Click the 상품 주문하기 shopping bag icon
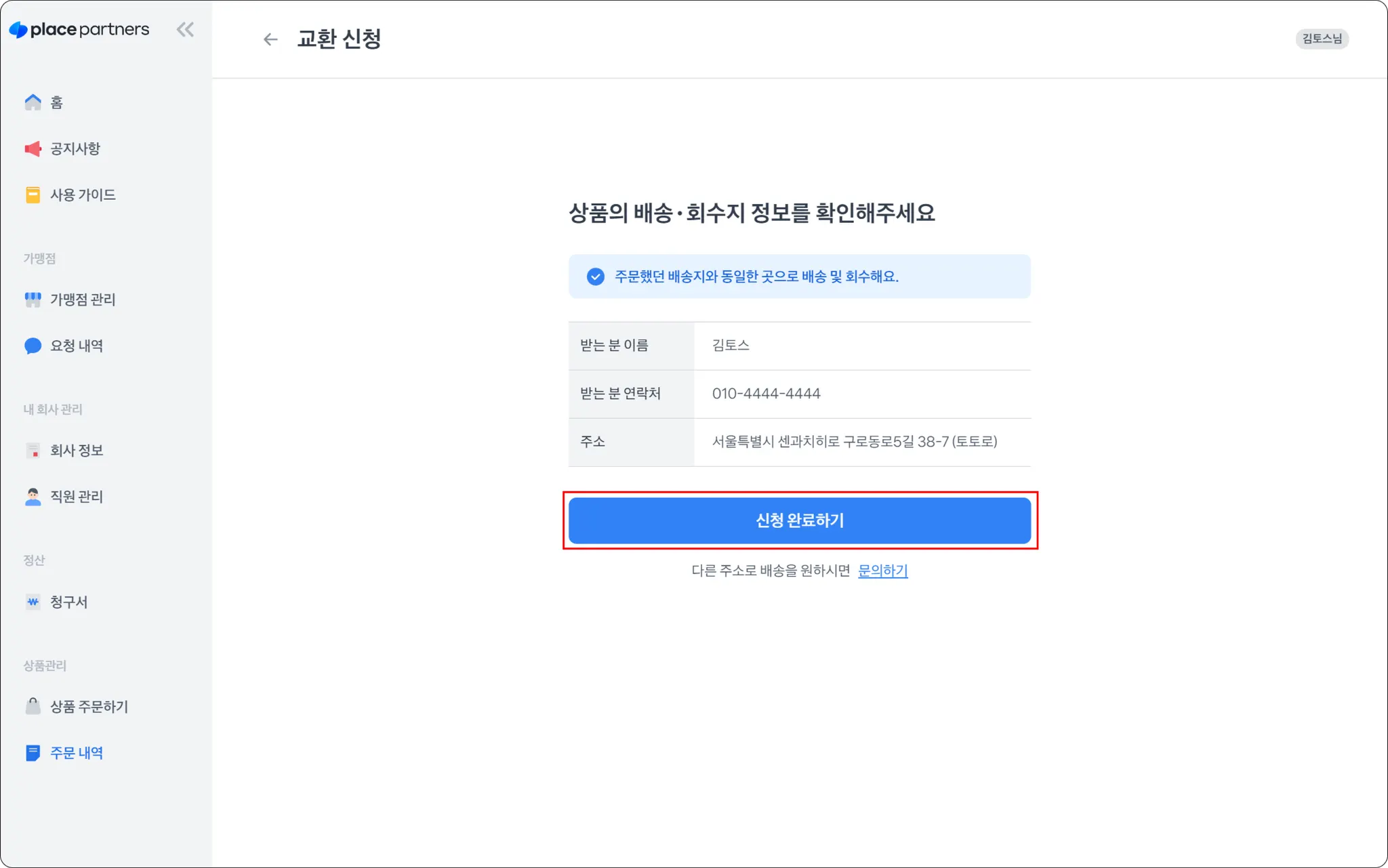1388x868 pixels. pos(33,707)
